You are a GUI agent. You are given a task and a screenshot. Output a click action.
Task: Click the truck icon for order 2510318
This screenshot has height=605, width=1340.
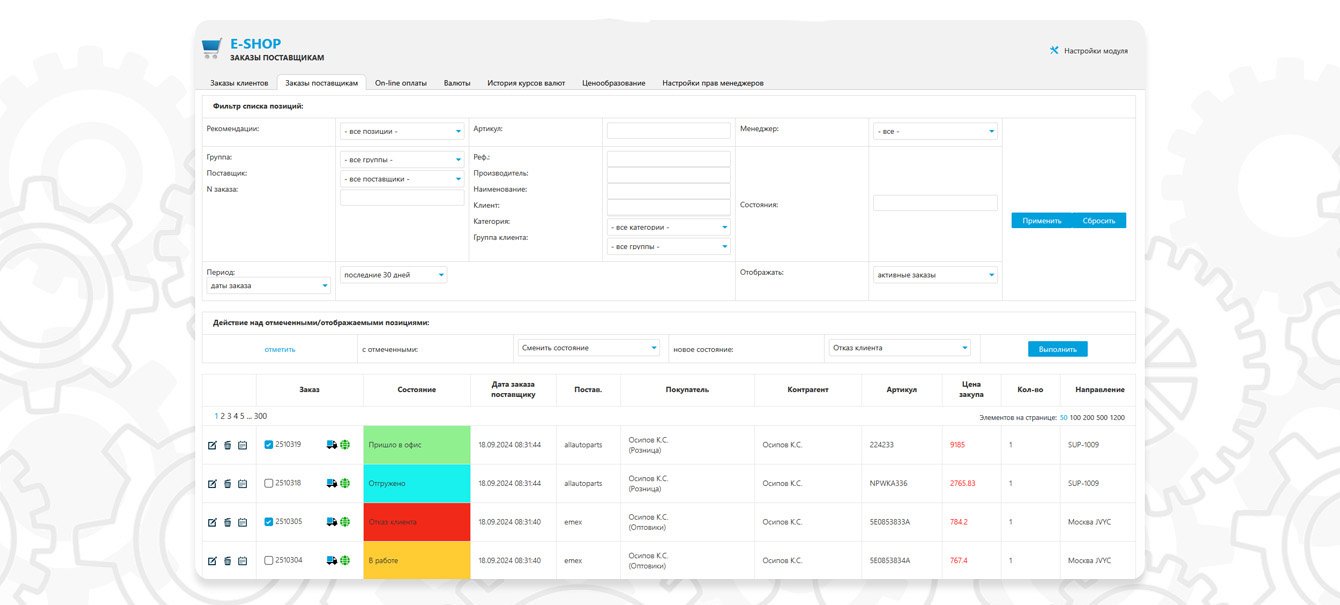pyautogui.click(x=332, y=483)
